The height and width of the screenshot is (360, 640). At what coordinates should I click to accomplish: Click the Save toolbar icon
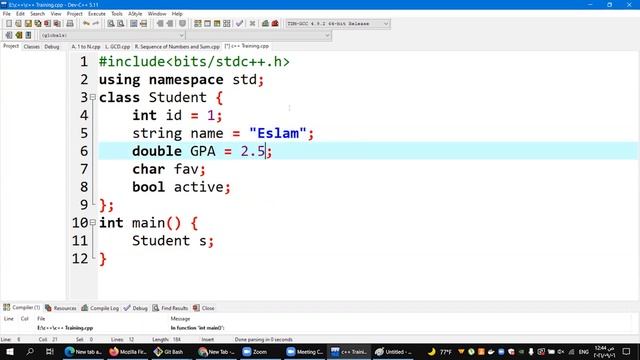pos(28,24)
